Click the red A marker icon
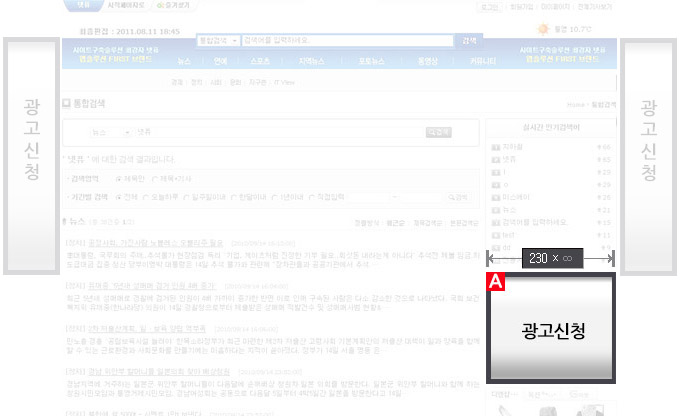The width and height of the screenshot is (680, 416). pos(492,282)
